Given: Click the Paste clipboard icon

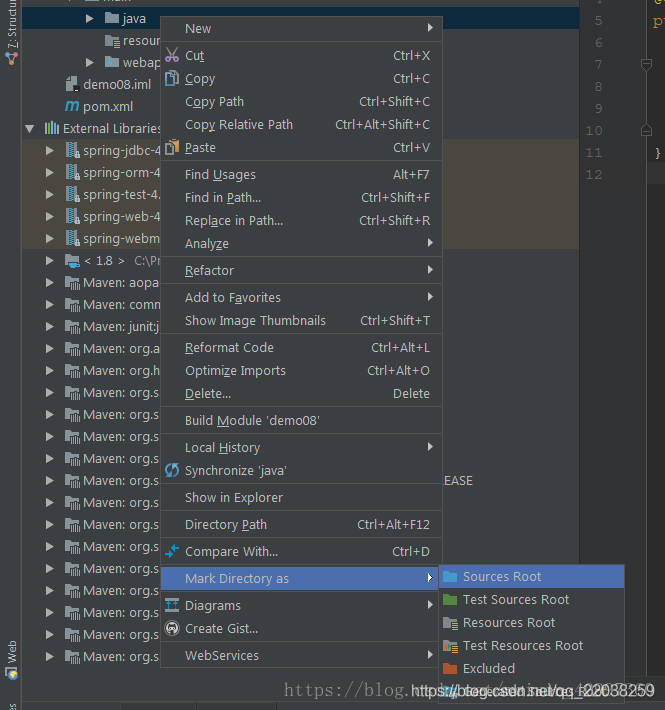Looking at the screenshot, I should pos(172,147).
